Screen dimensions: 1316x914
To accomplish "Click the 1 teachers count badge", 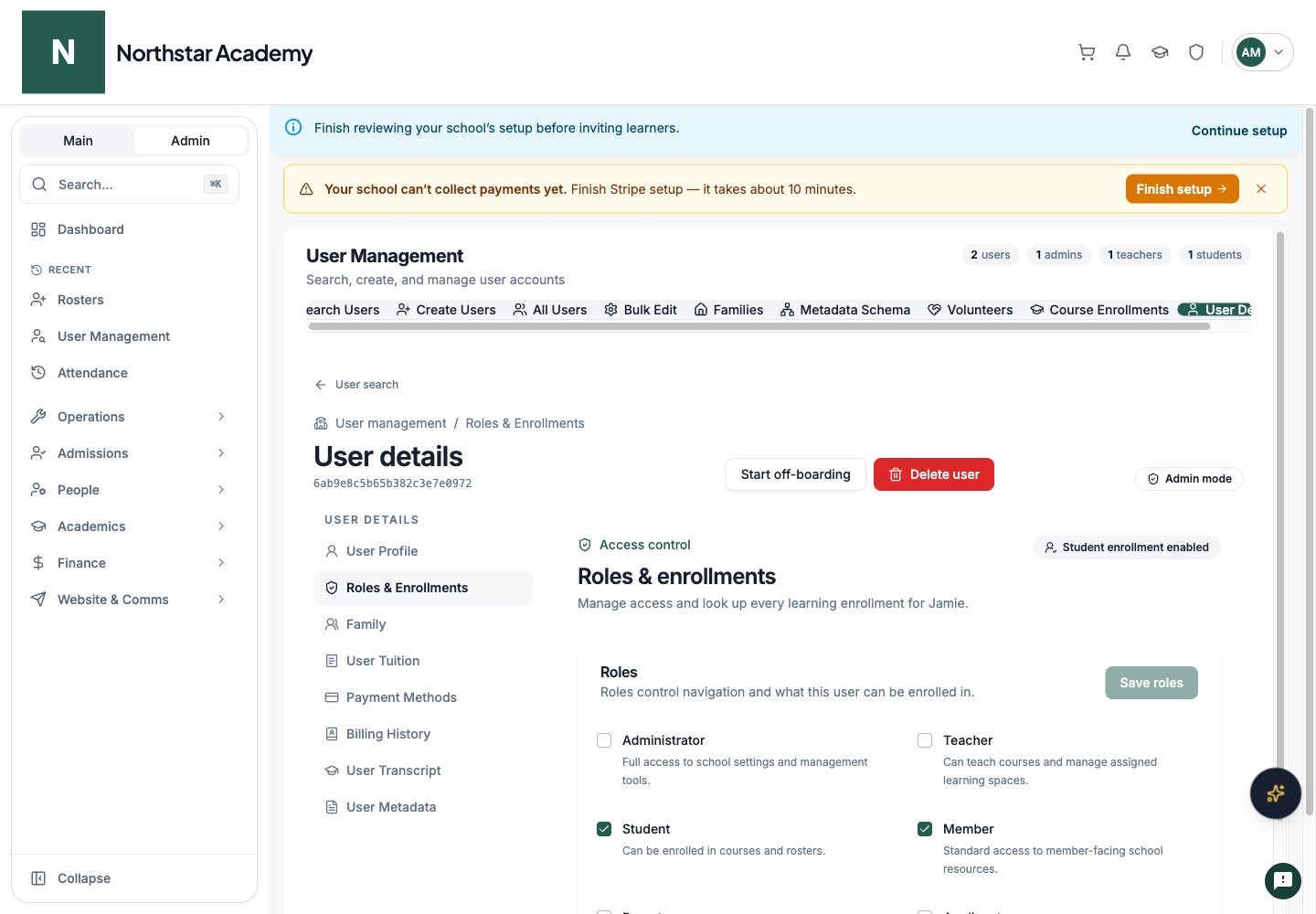I will [1134, 255].
